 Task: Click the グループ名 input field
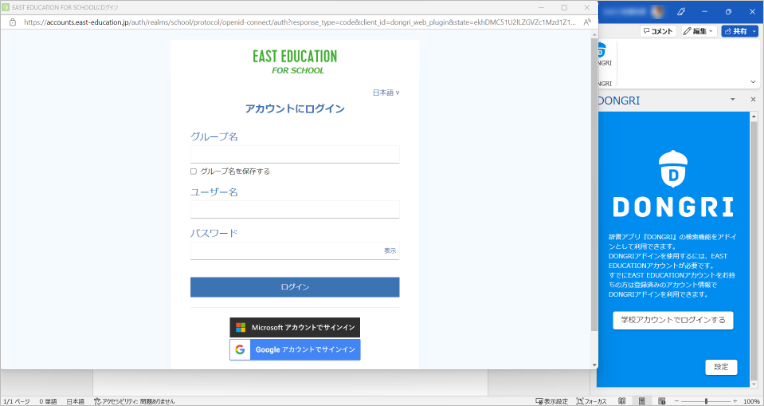[x=295, y=154]
